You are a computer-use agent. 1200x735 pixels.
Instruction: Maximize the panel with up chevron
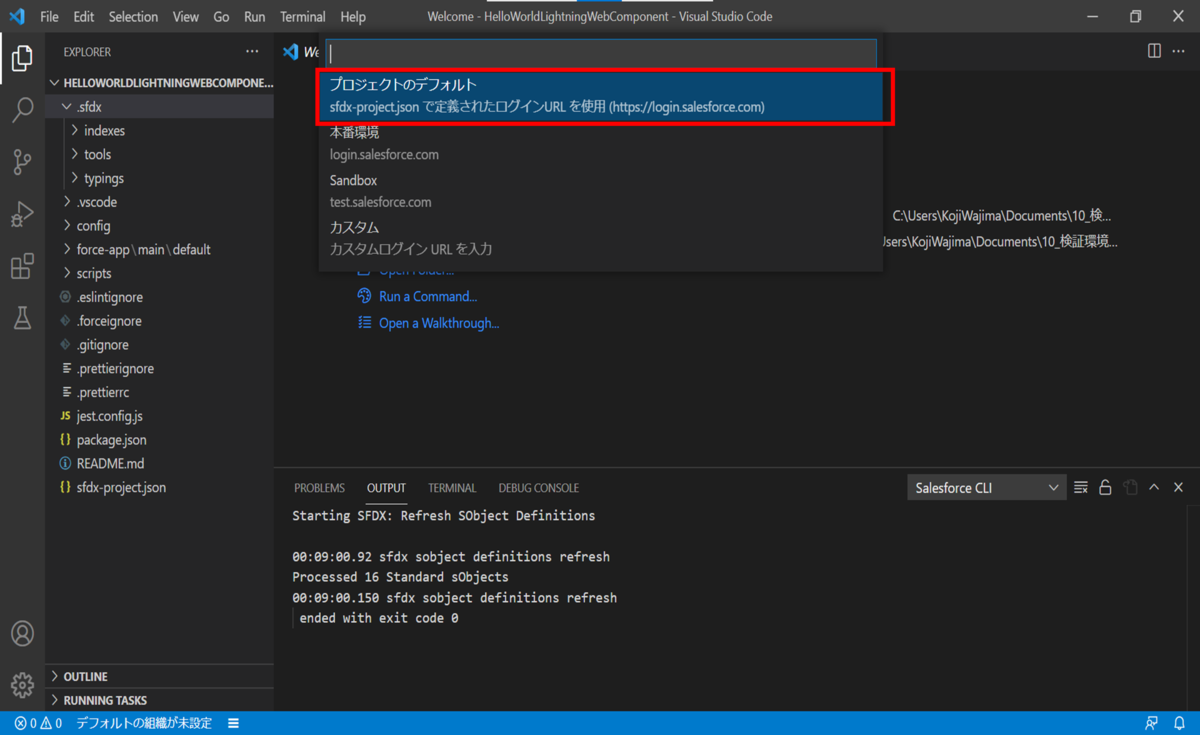coord(1154,488)
